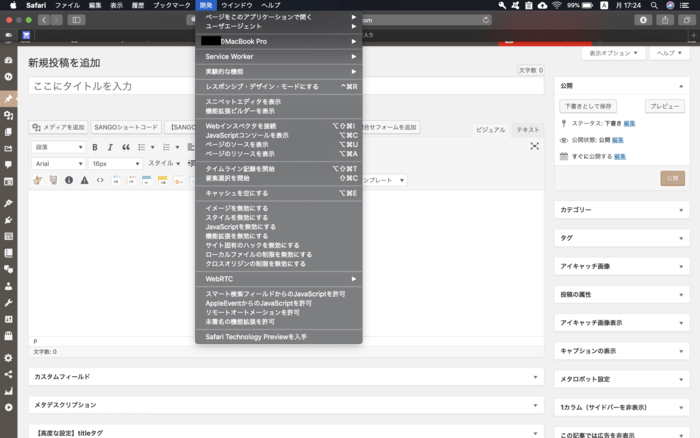700x438 pixels.
Task: Click the post title input field
Action: pyautogui.click(x=286, y=86)
